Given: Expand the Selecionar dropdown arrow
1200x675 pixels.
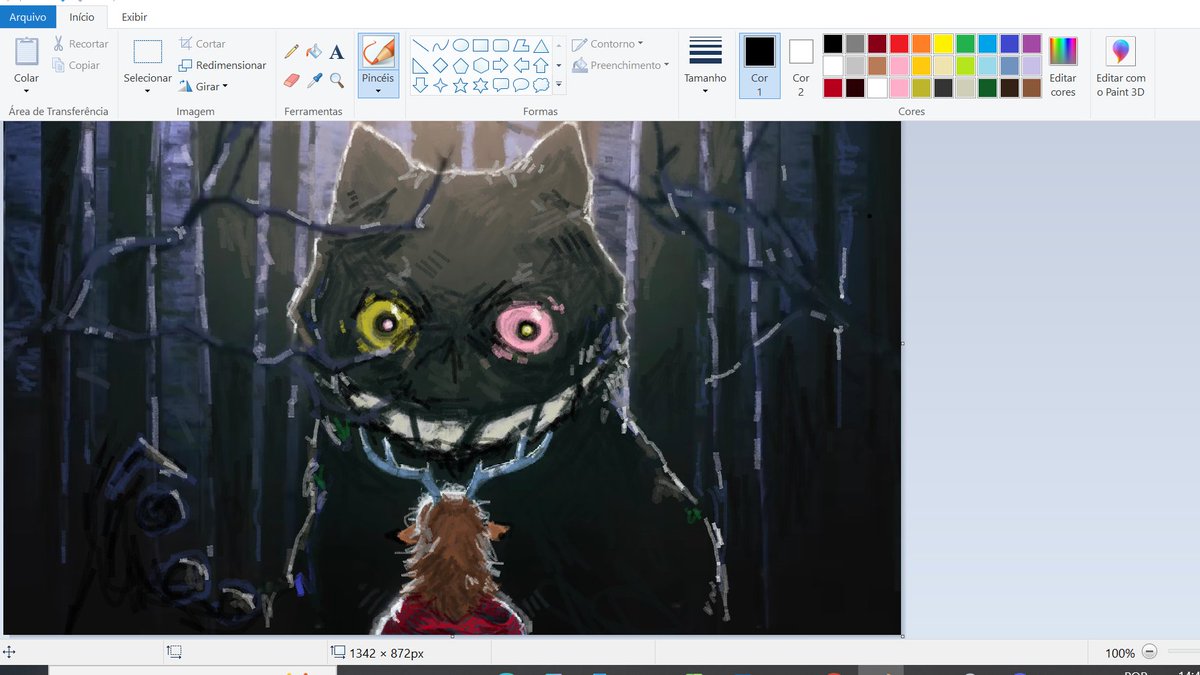Looking at the screenshot, I should 147,91.
